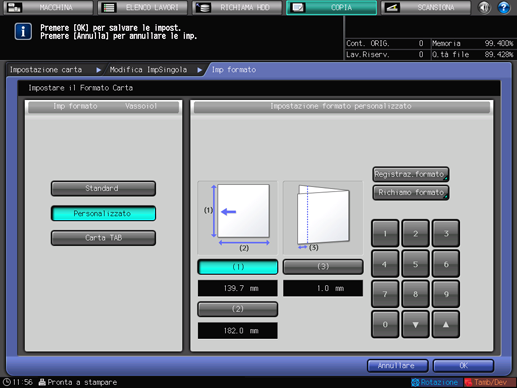Image resolution: width=517 pixels, height=388 pixels.
Task: Go back to Impostazione carta breadcrumb
Action: (x=46, y=70)
